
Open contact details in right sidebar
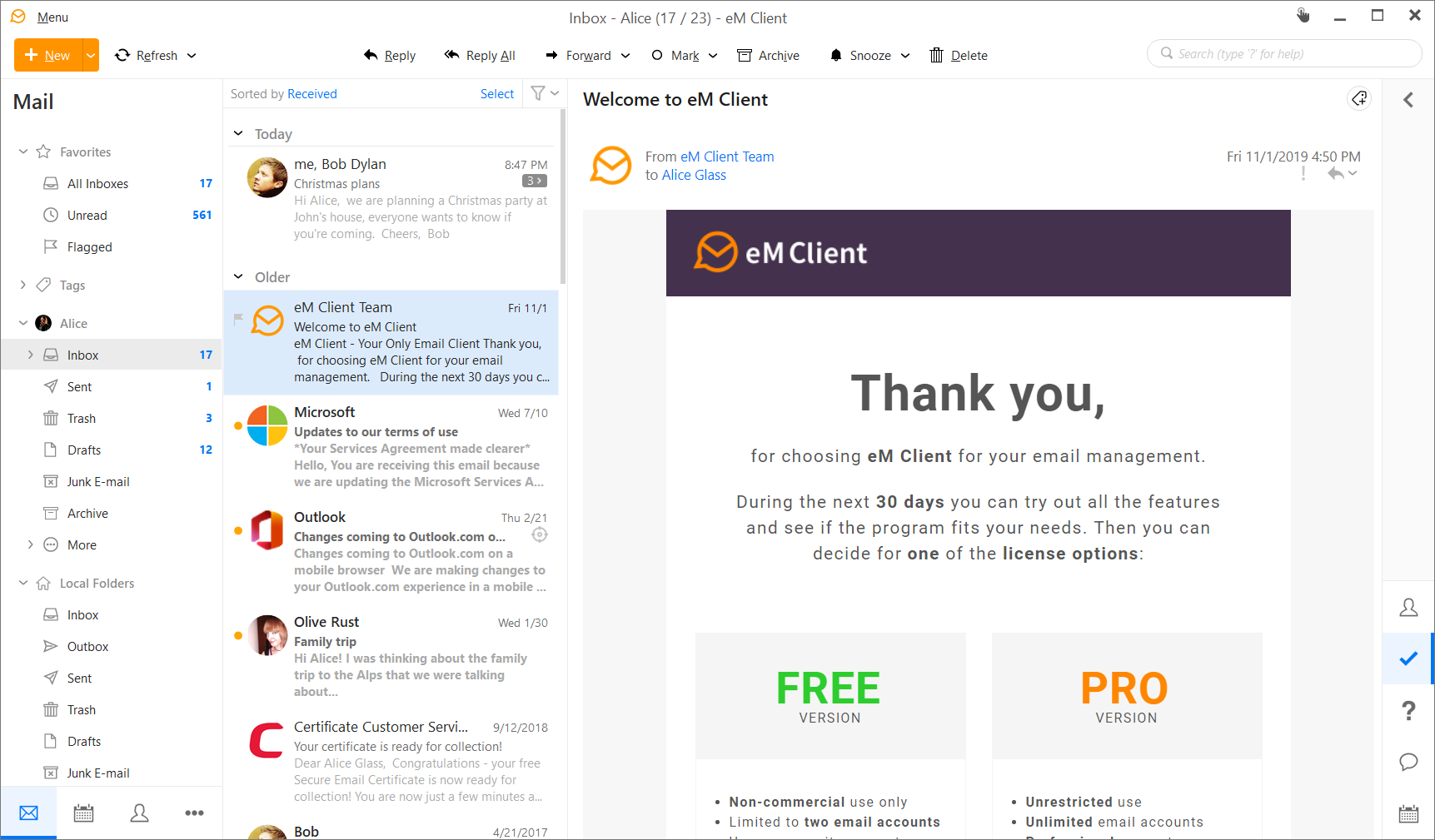tap(1408, 608)
